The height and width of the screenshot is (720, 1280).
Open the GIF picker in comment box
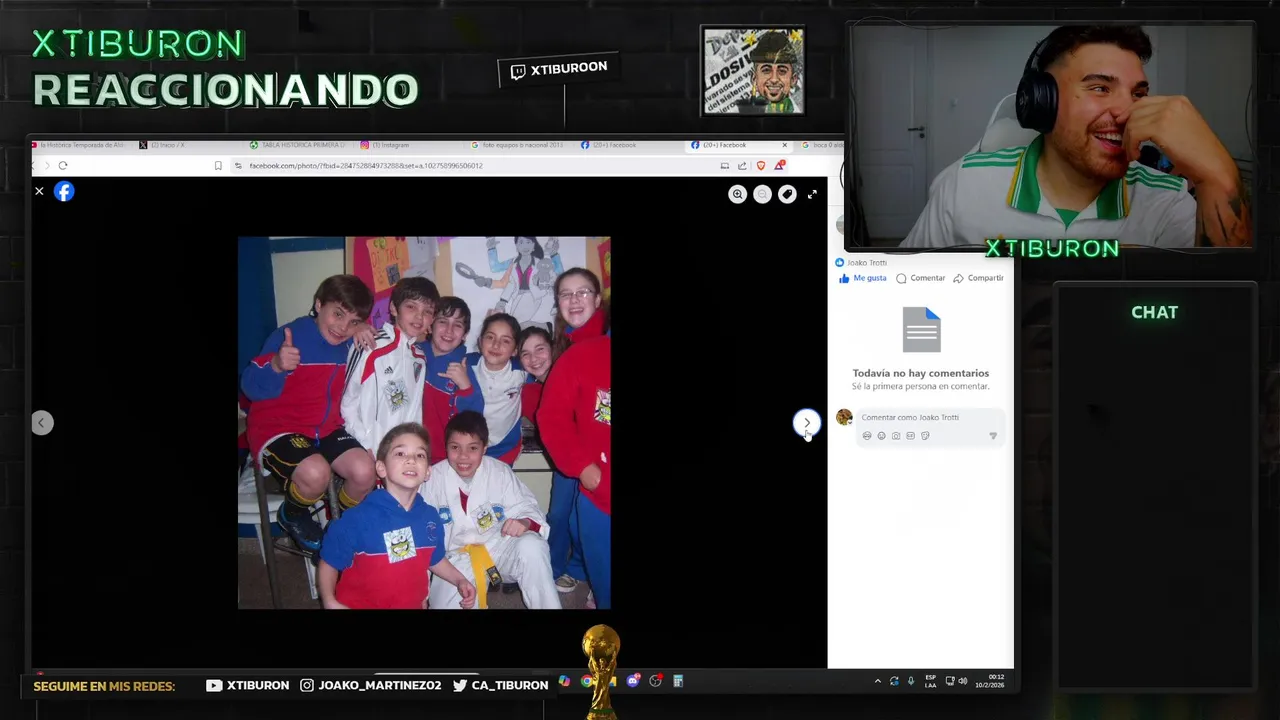(x=910, y=436)
